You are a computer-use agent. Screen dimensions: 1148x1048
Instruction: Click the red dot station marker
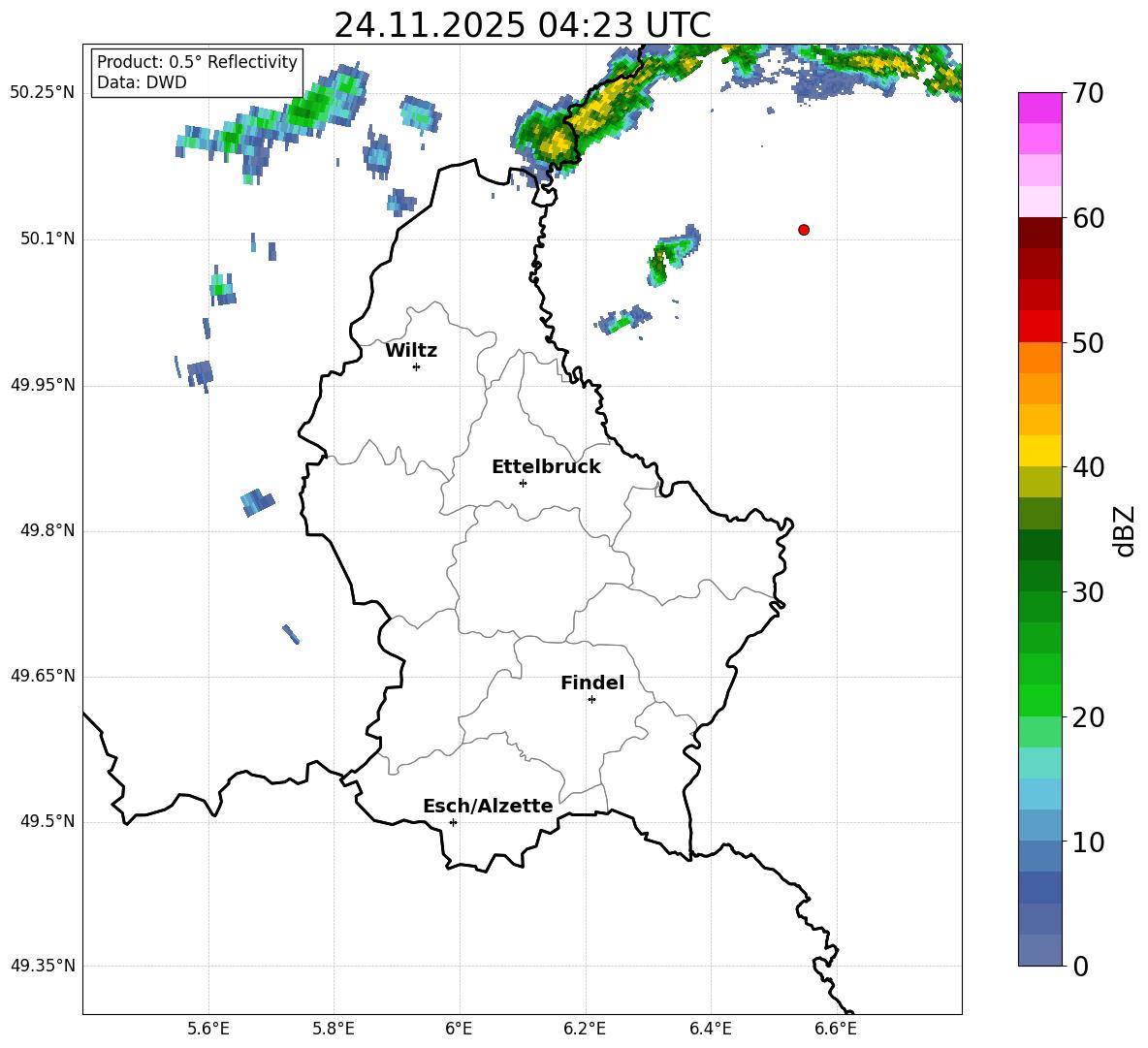804,230
